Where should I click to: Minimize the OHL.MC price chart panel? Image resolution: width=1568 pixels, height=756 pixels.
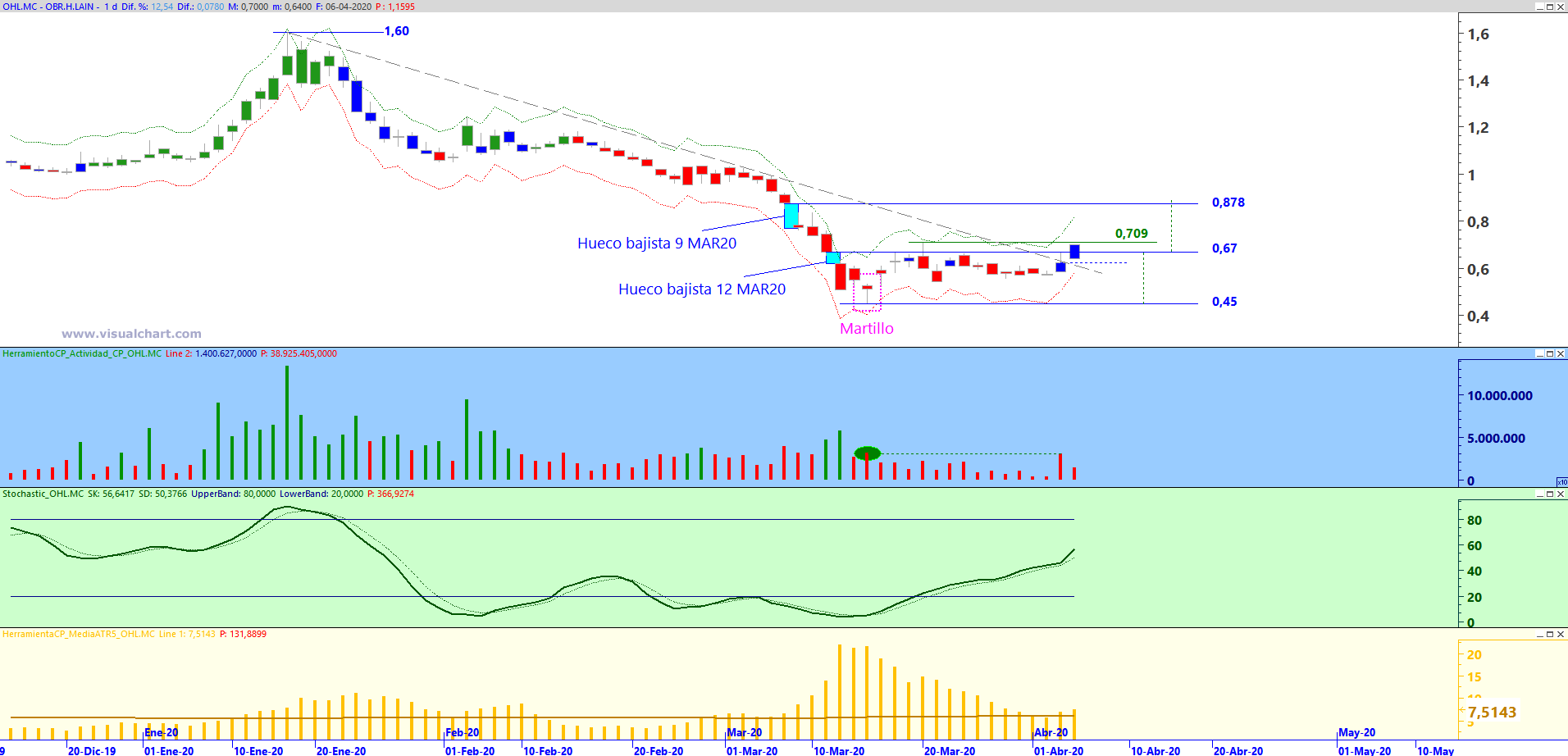(x=1539, y=7)
